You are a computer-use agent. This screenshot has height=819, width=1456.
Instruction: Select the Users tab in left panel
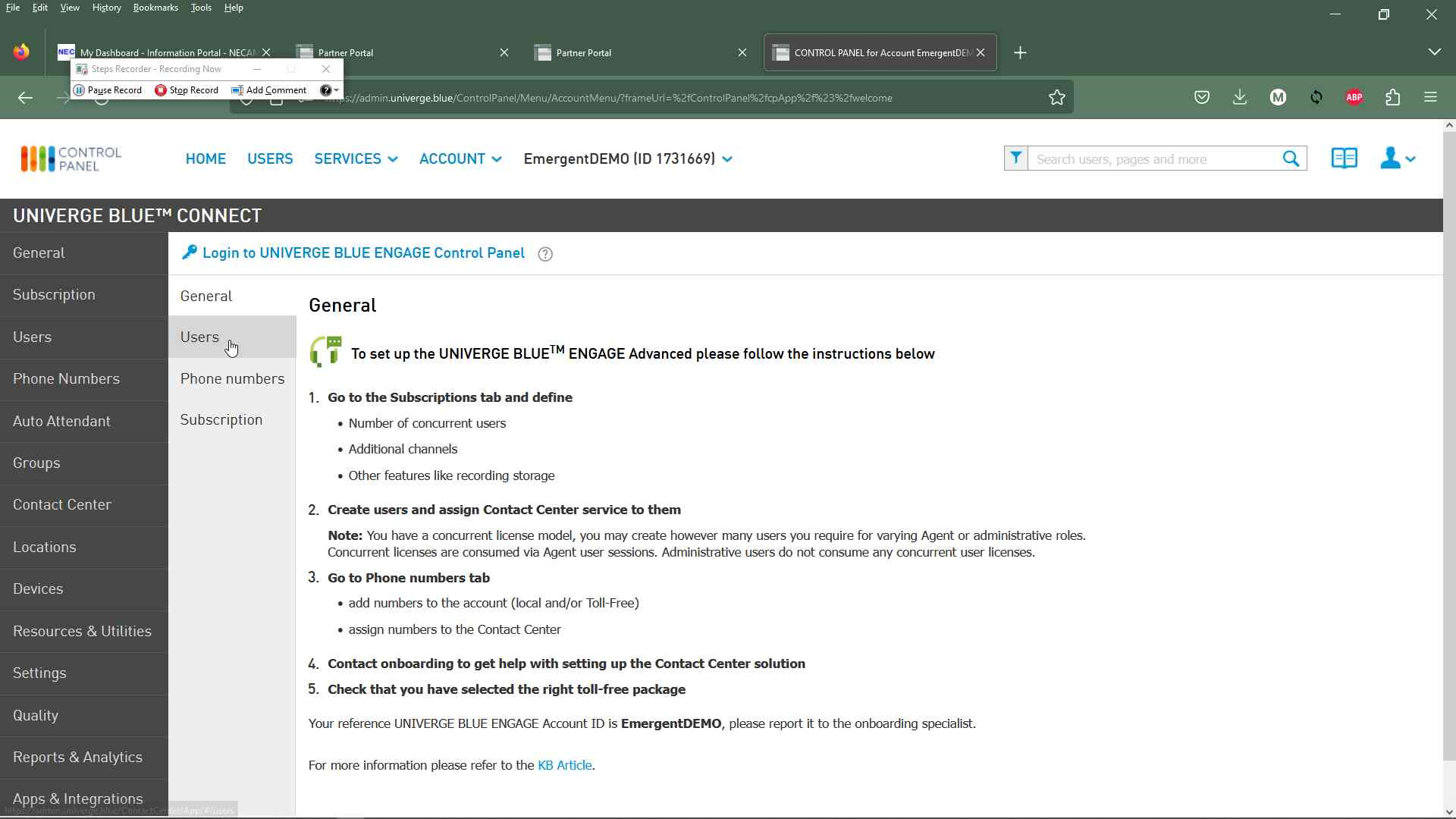pyautogui.click(x=32, y=336)
